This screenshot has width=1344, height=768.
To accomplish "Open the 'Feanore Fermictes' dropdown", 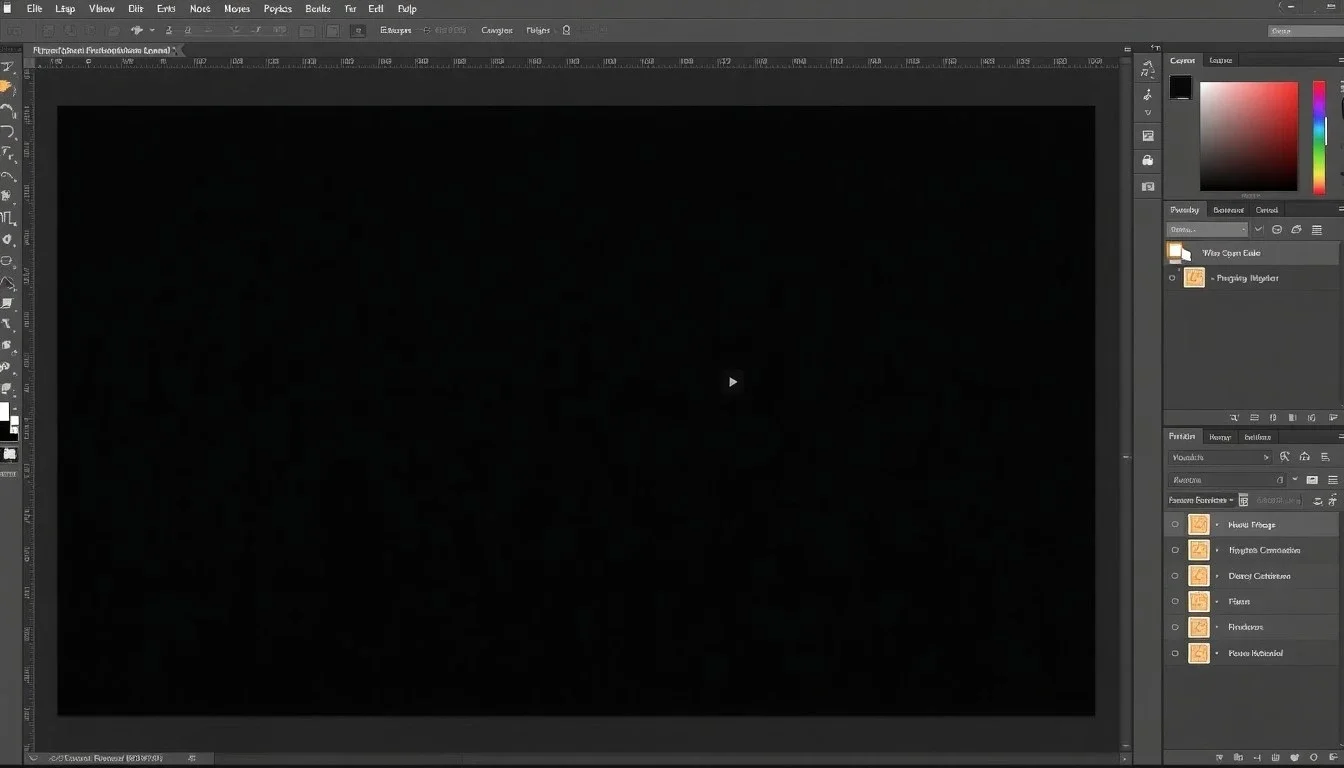I will pyautogui.click(x=1201, y=500).
